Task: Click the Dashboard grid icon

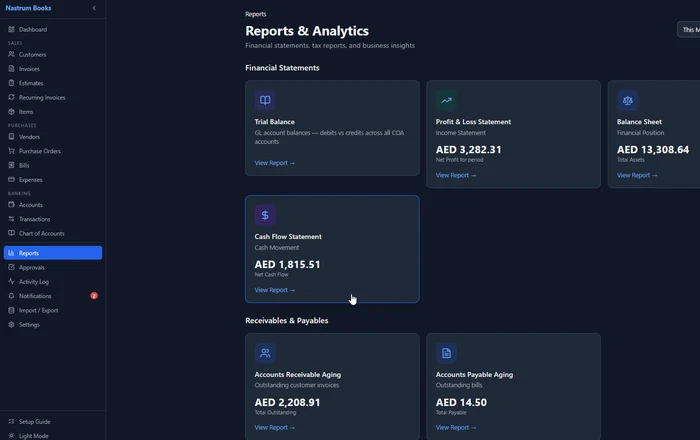Action: point(11,29)
